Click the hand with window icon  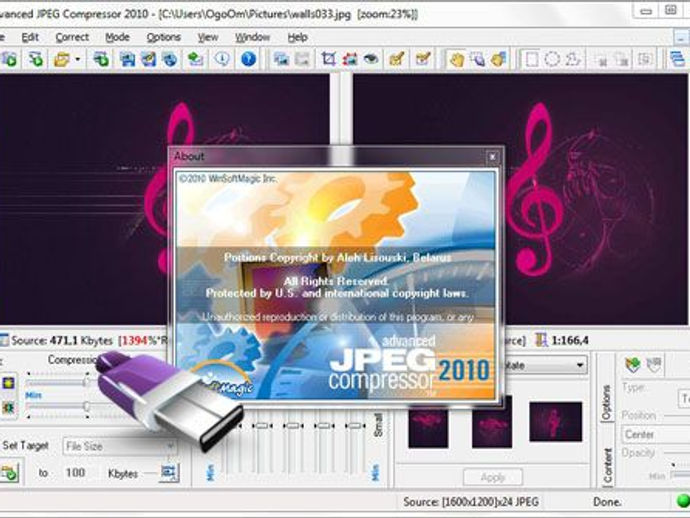tap(478, 59)
